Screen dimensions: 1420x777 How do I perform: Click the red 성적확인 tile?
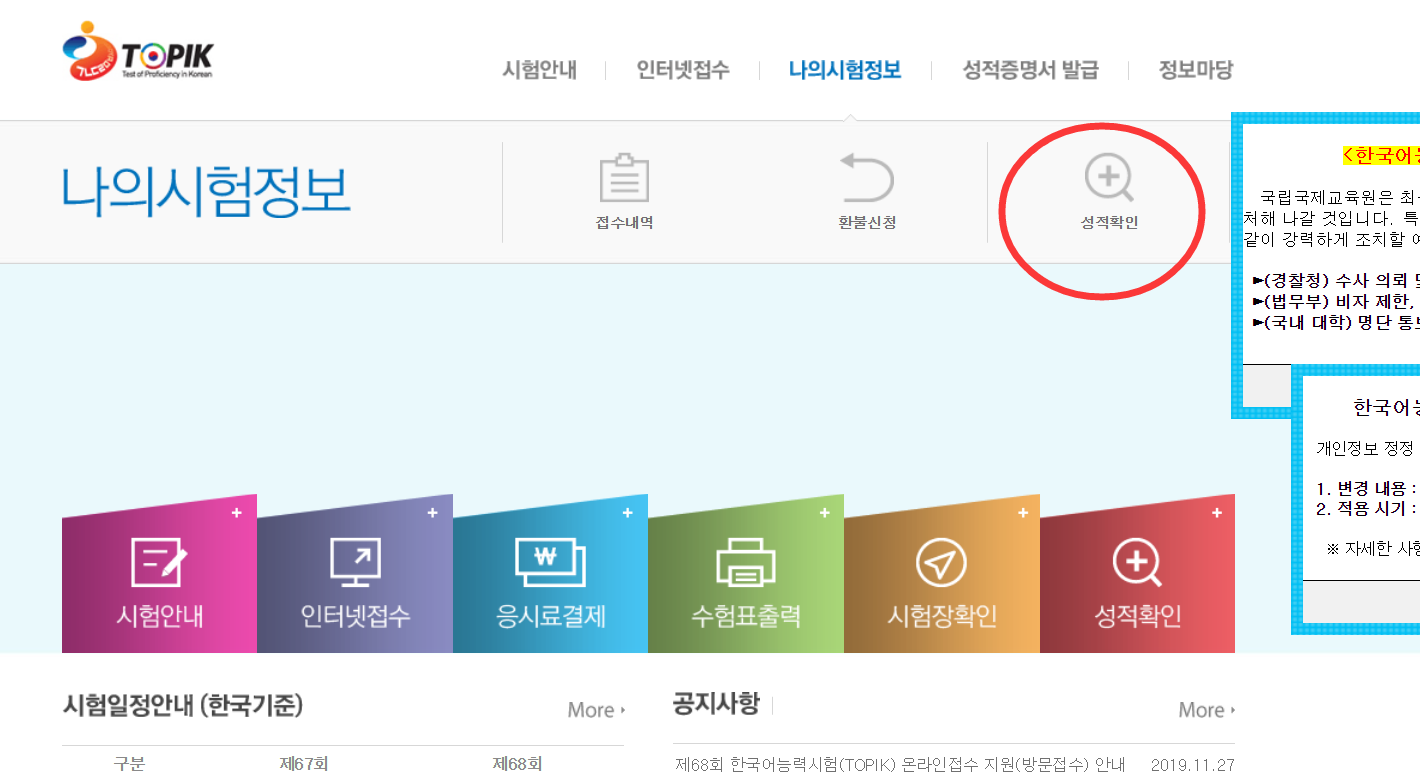[x=1137, y=580]
